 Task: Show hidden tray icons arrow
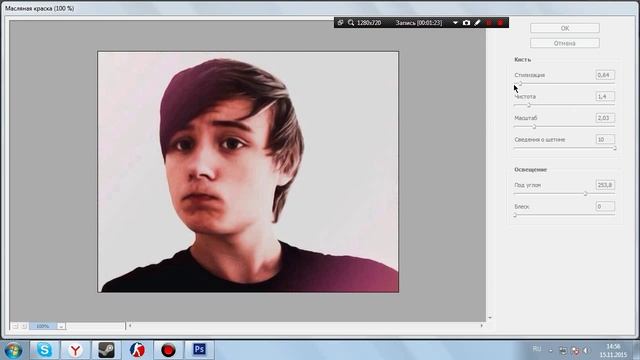(x=550, y=350)
